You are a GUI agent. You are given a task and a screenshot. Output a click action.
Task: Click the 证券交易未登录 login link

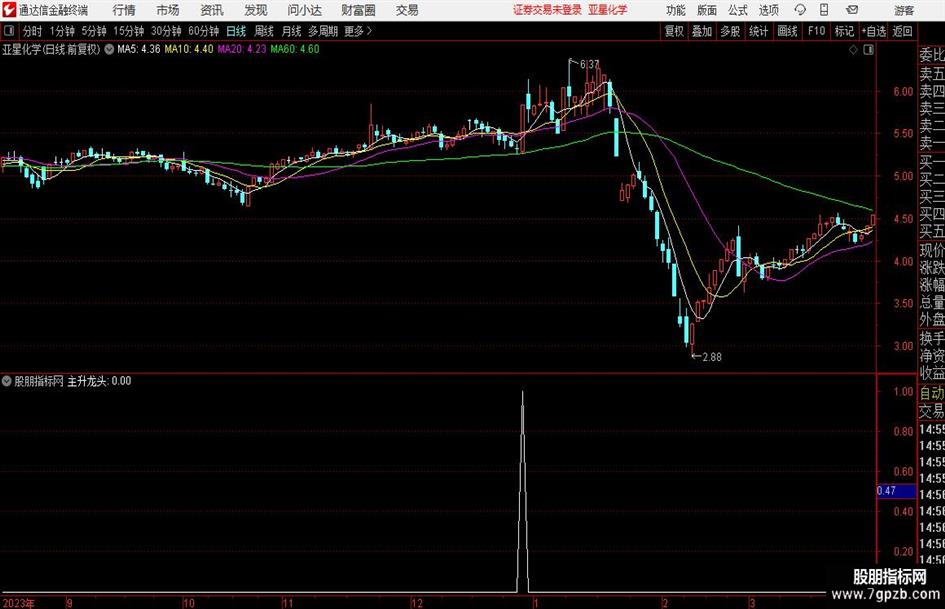(x=547, y=10)
